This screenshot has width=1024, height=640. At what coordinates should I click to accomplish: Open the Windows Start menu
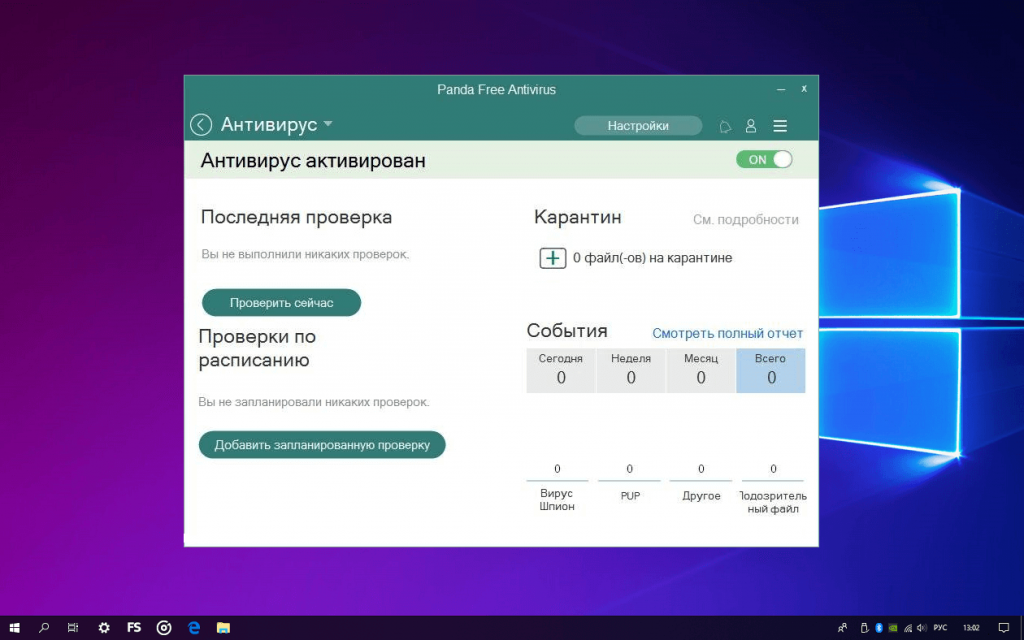click(x=14, y=628)
